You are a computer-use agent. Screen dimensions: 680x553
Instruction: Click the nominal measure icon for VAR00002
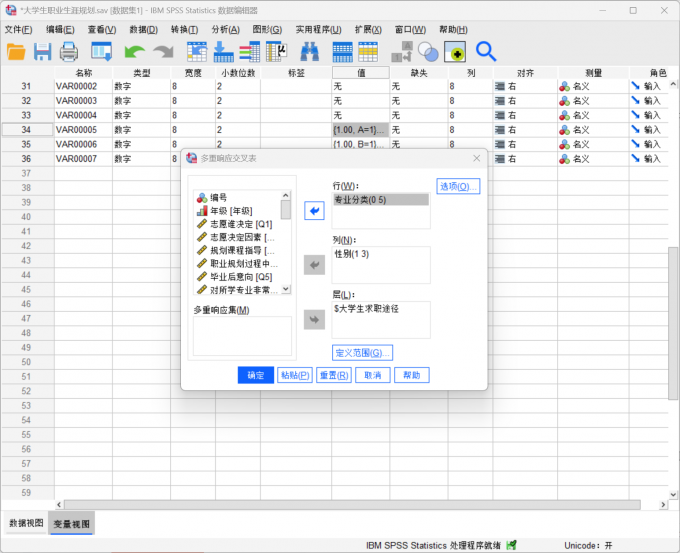pos(564,87)
